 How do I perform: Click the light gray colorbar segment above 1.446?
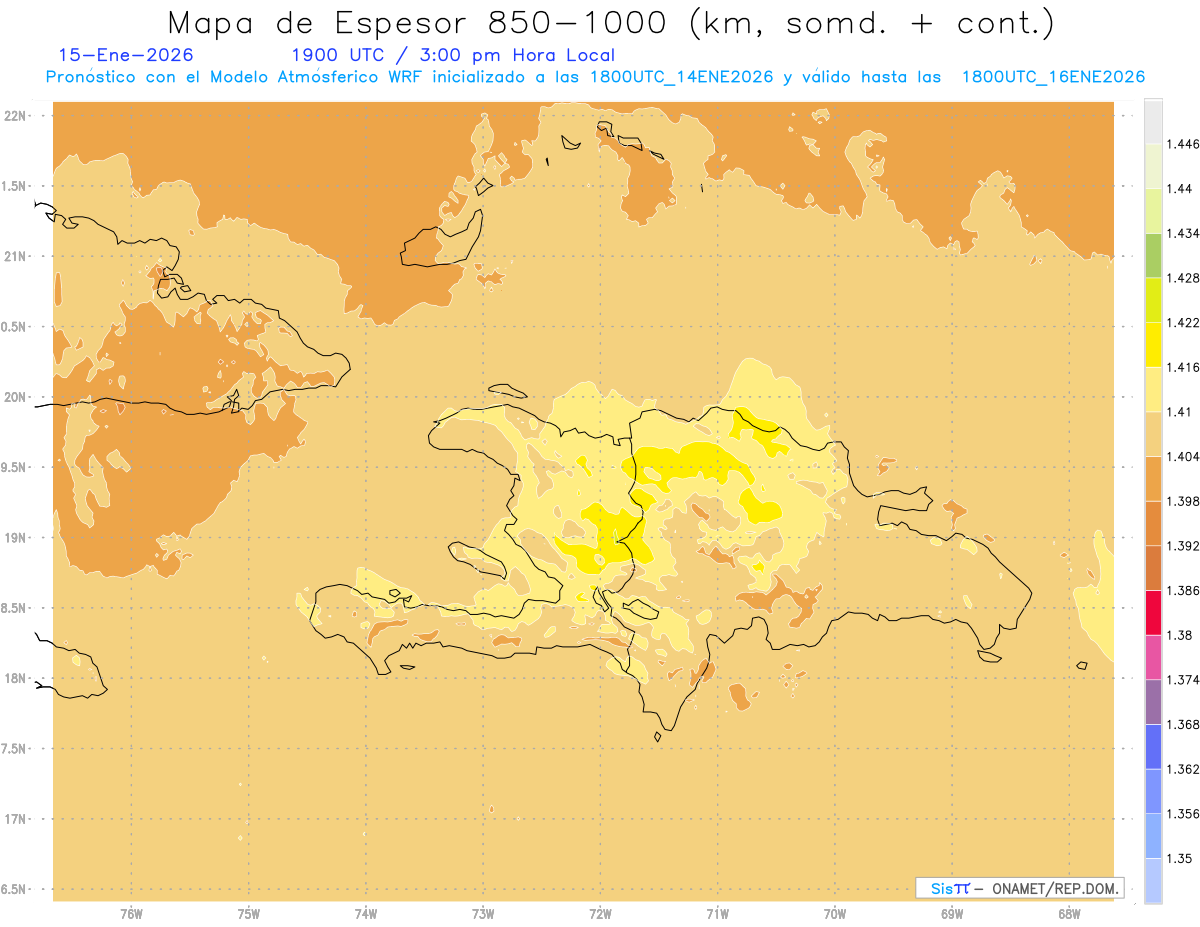point(1153,122)
